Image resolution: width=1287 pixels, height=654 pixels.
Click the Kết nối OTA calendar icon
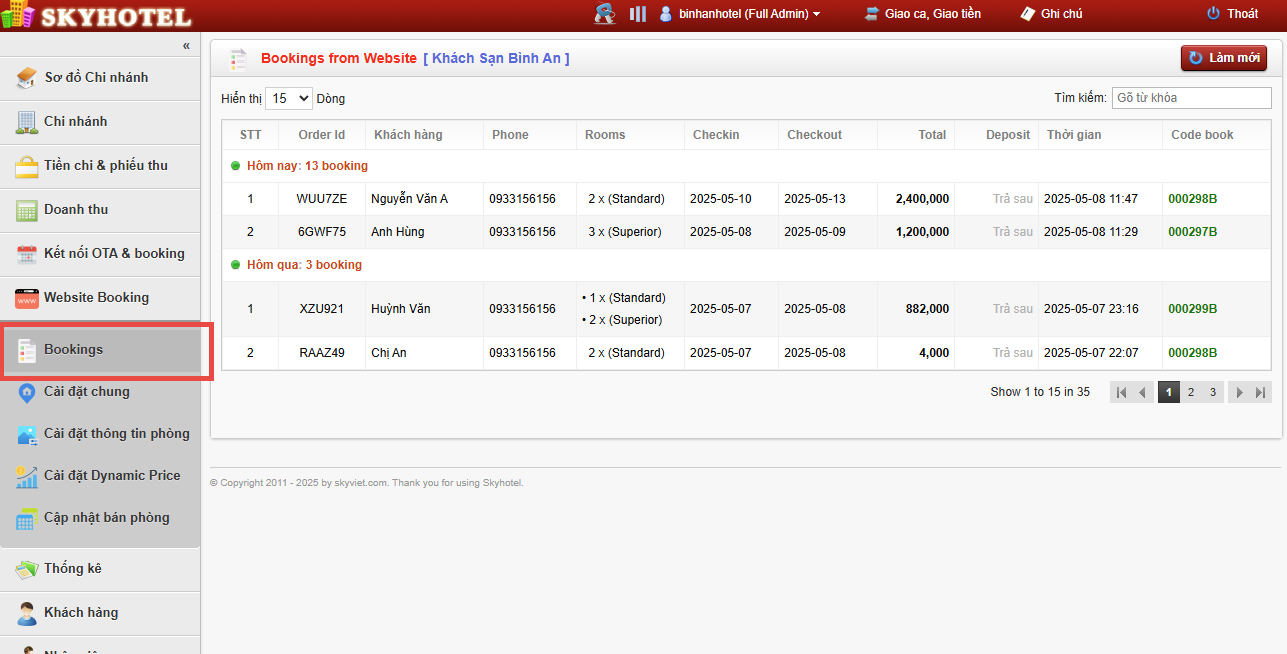(27, 254)
